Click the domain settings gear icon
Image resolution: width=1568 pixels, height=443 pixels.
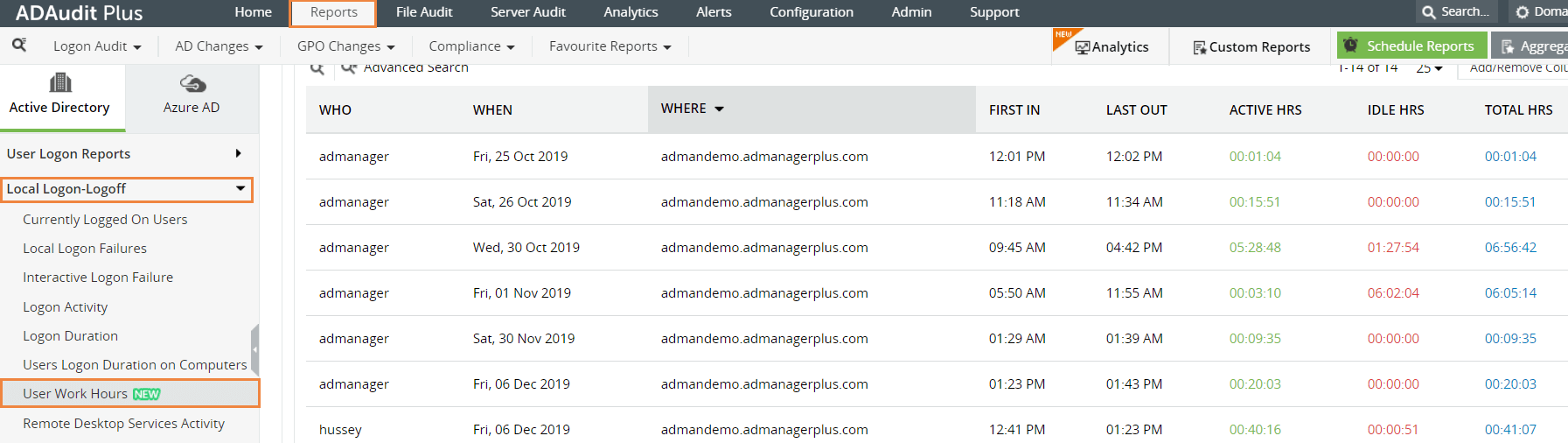tap(1523, 12)
